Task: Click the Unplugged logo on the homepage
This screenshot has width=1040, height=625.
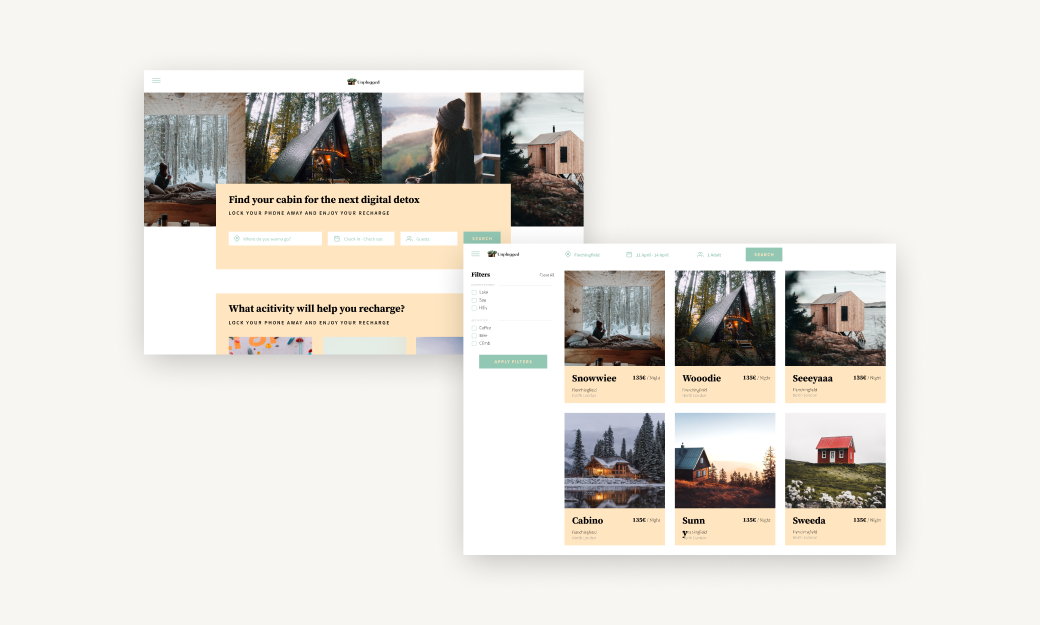Action: click(363, 82)
